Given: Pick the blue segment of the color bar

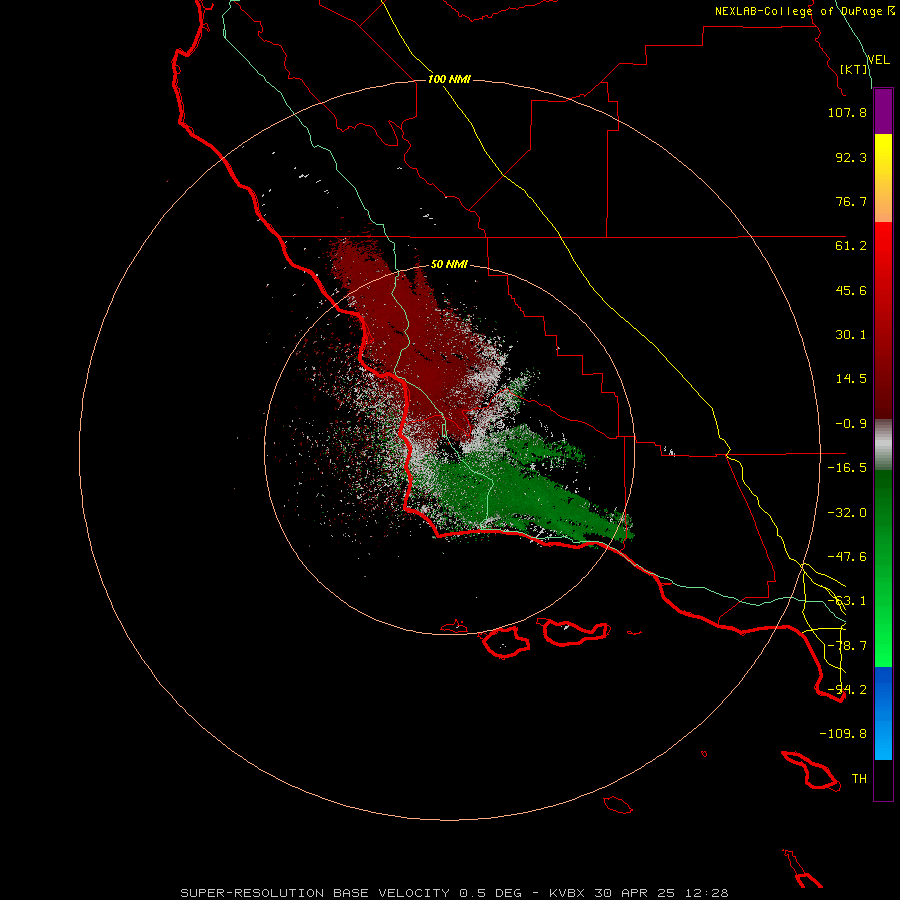Looking at the screenshot, I should click(883, 713).
